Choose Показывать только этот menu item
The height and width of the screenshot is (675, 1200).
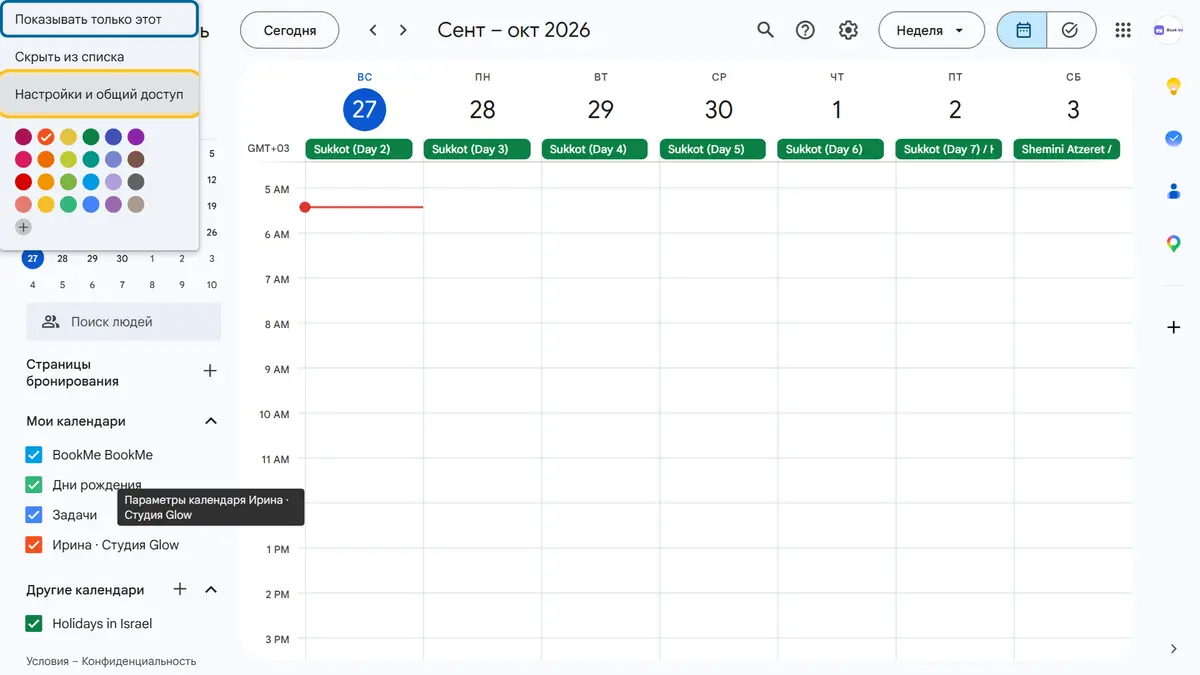coord(99,19)
